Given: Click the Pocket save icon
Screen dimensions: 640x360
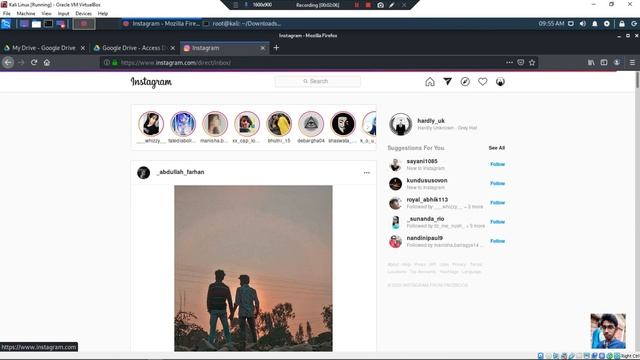Looking at the screenshot, I should tap(520, 62).
